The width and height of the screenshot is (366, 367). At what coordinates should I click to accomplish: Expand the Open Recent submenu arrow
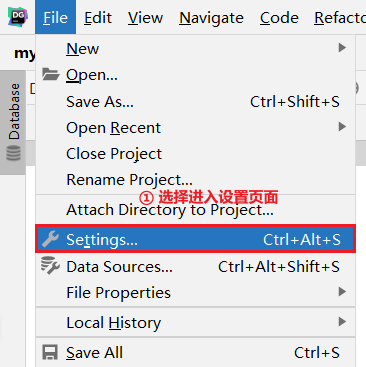click(x=342, y=127)
